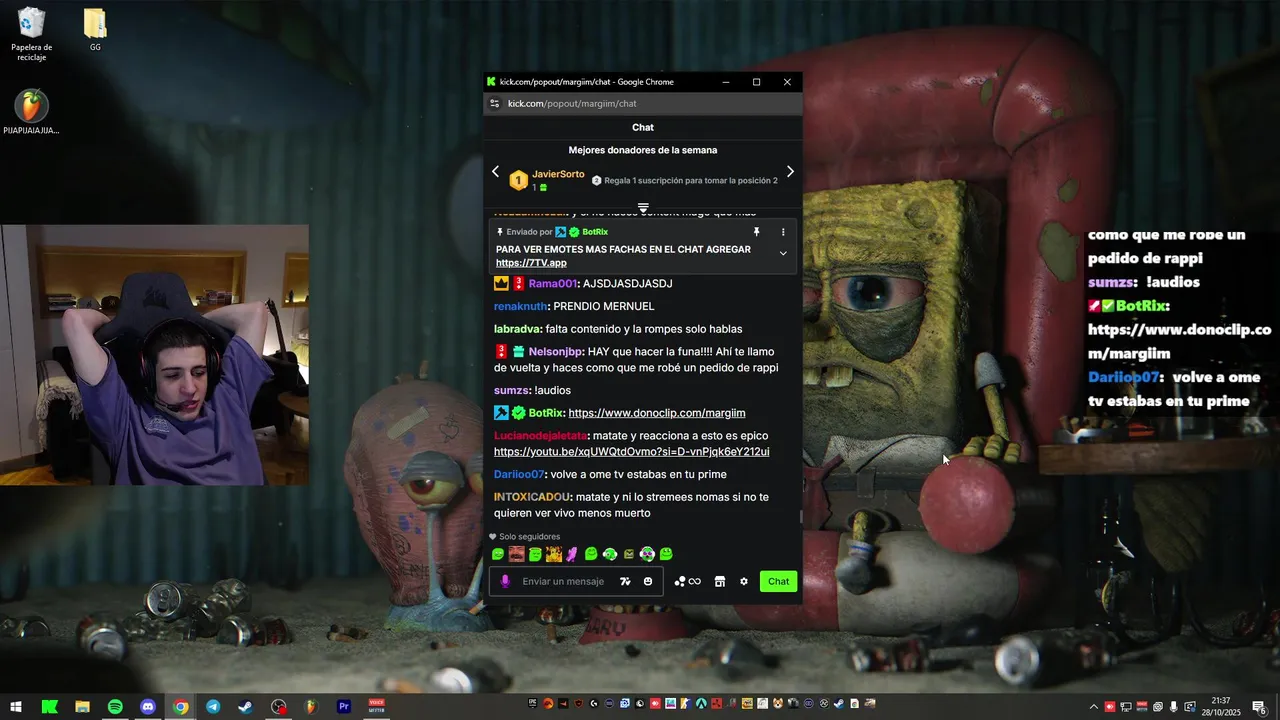Open Premiere Pro from the taskbar

click(x=344, y=707)
